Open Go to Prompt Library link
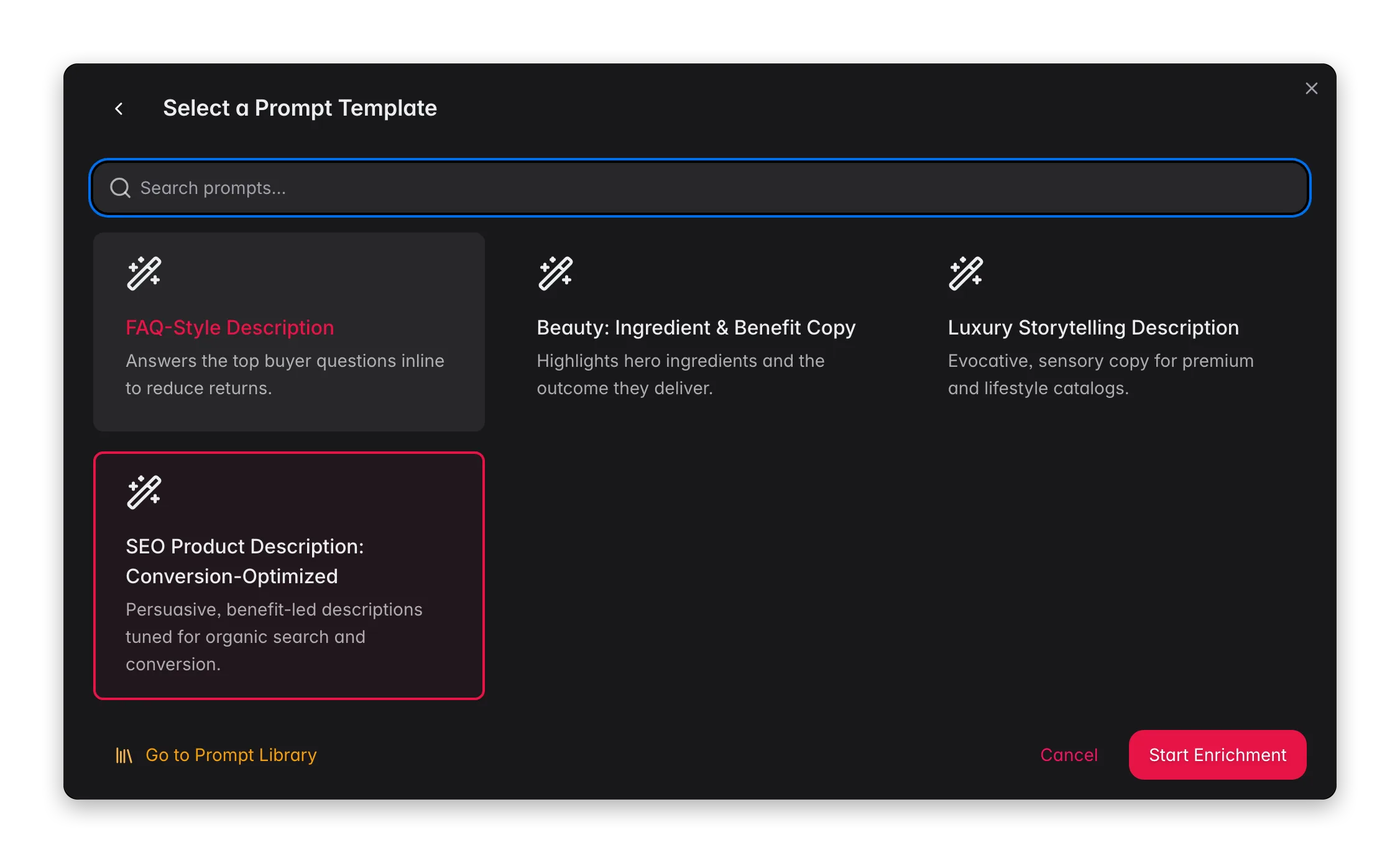The width and height of the screenshot is (1400, 863). pyautogui.click(x=216, y=755)
